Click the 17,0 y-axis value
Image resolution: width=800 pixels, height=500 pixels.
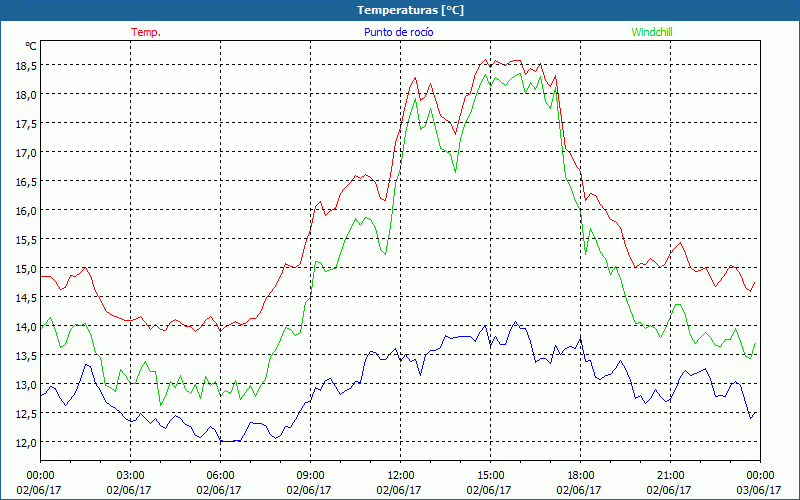tap(25, 153)
